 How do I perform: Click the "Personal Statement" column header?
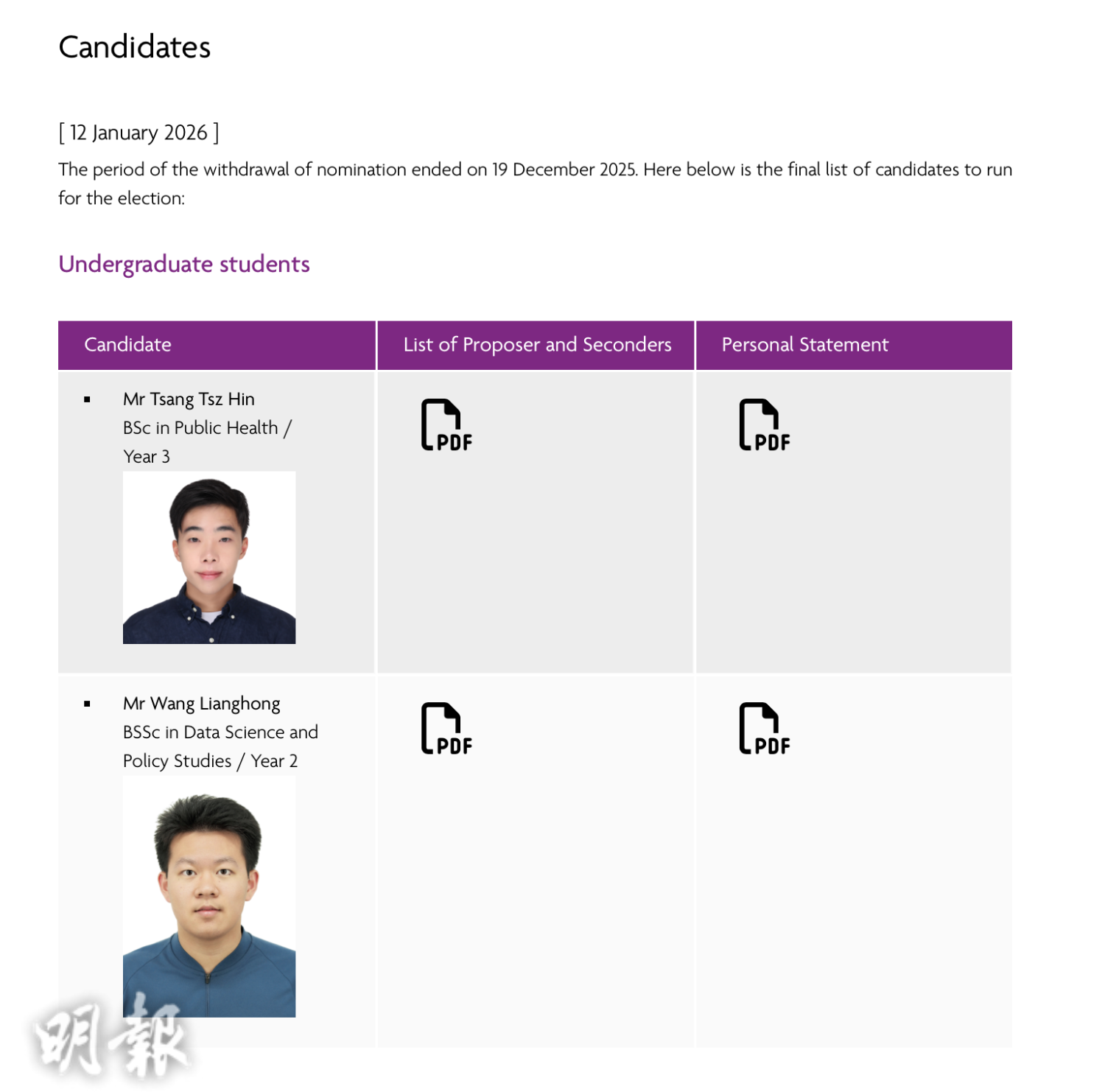point(804,345)
